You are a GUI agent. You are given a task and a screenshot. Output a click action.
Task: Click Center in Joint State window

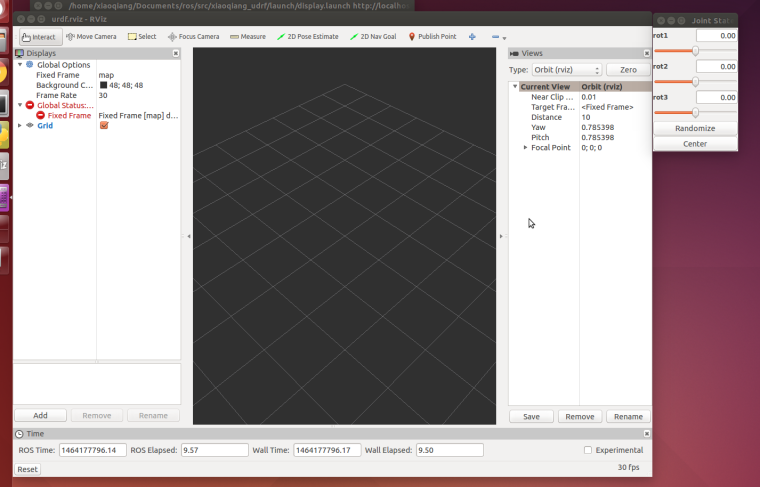(695, 144)
